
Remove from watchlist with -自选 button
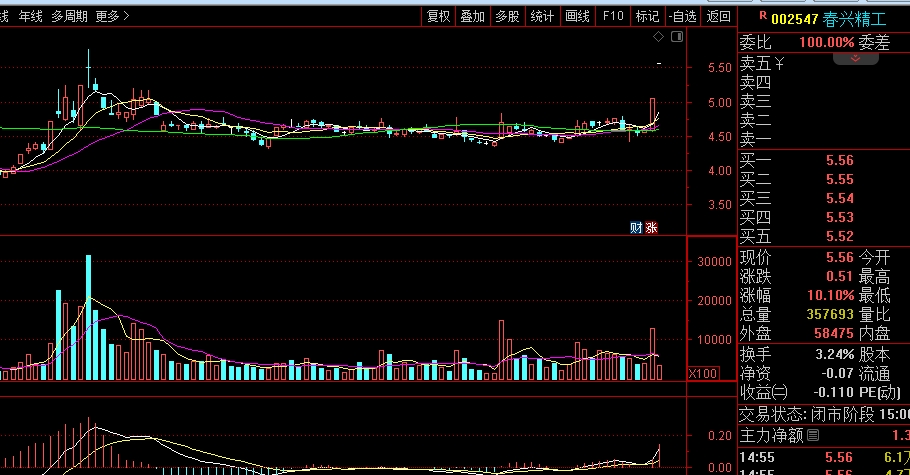pyautogui.click(x=682, y=16)
